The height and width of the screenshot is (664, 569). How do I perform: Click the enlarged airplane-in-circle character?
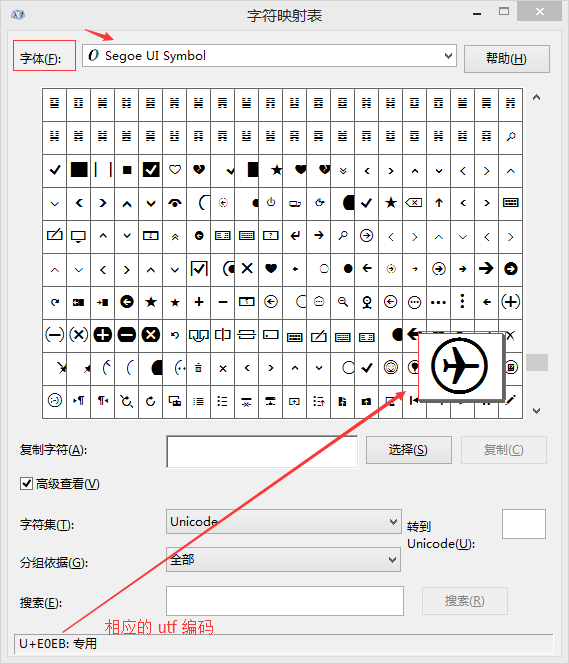[x=461, y=365]
